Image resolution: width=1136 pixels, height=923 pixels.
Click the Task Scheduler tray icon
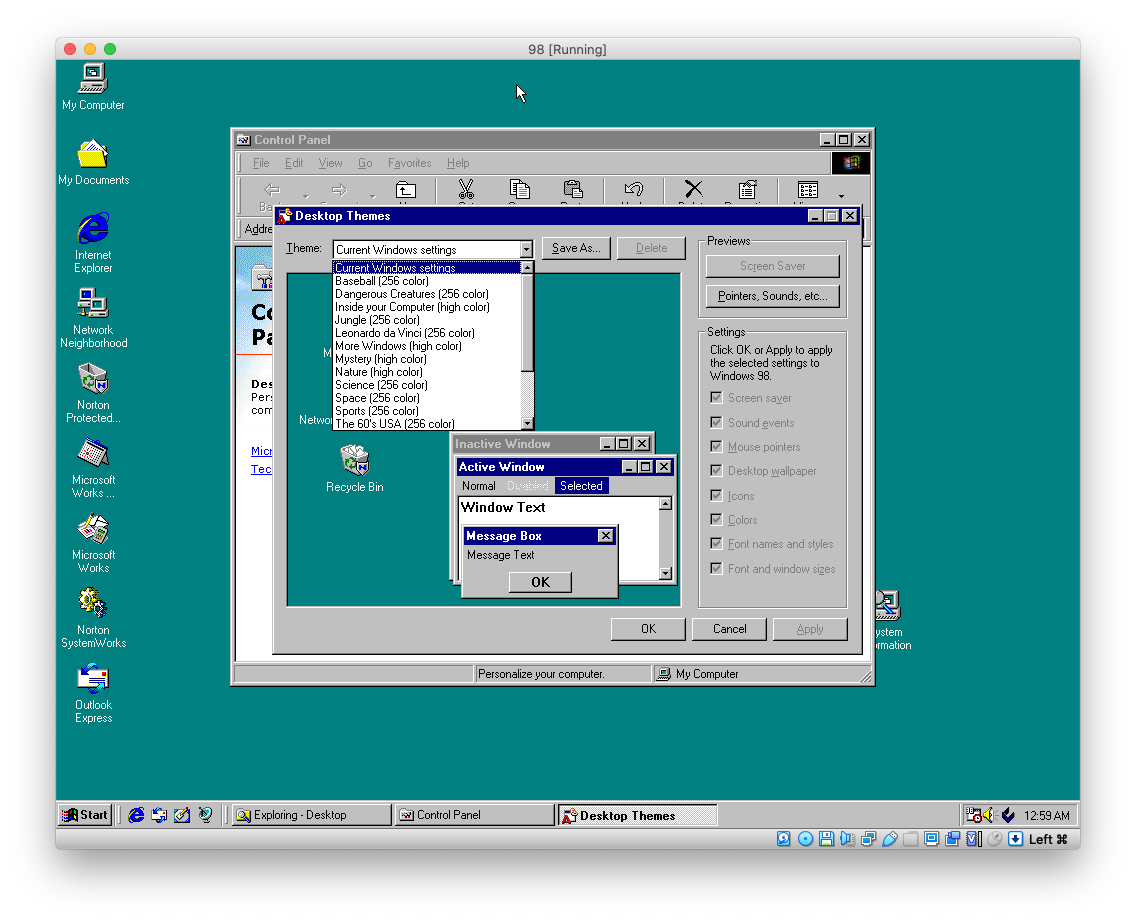coord(973,815)
